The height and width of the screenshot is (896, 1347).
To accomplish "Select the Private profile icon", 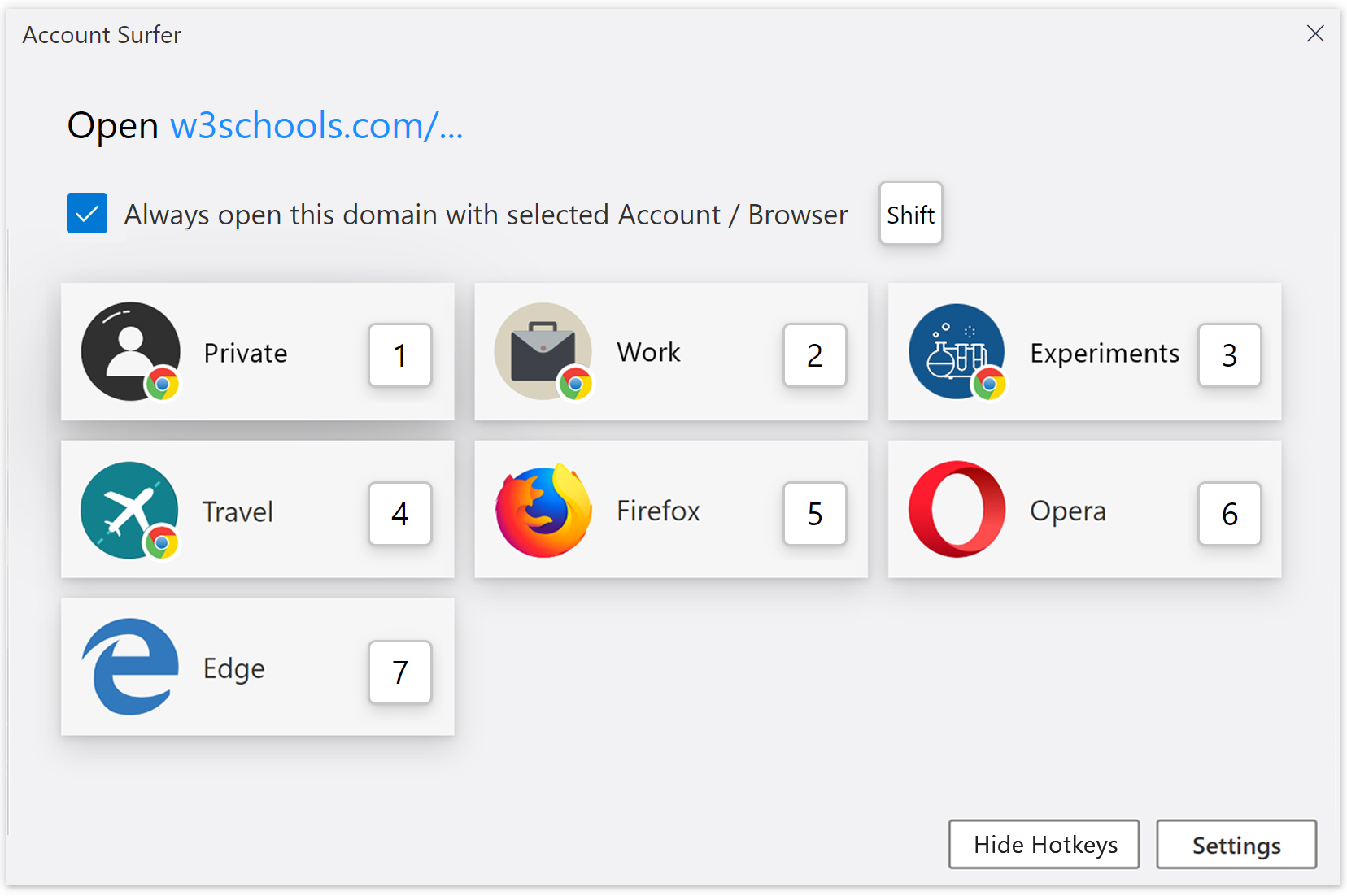I will pyautogui.click(x=130, y=351).
